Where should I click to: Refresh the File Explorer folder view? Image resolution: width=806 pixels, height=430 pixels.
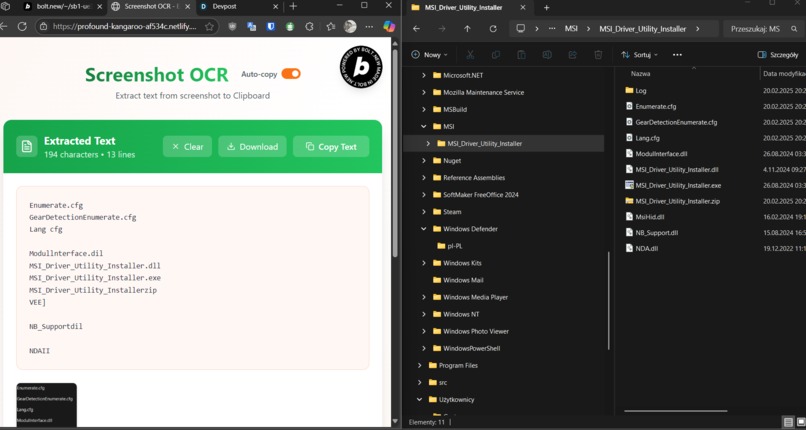pos(493,29)
